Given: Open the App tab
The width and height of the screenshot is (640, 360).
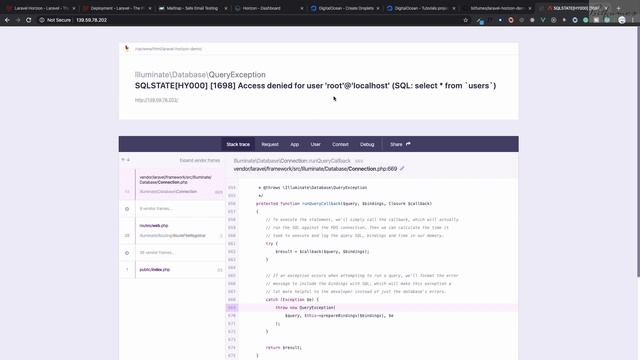Looking at the screenshot, I should [294, 144].
